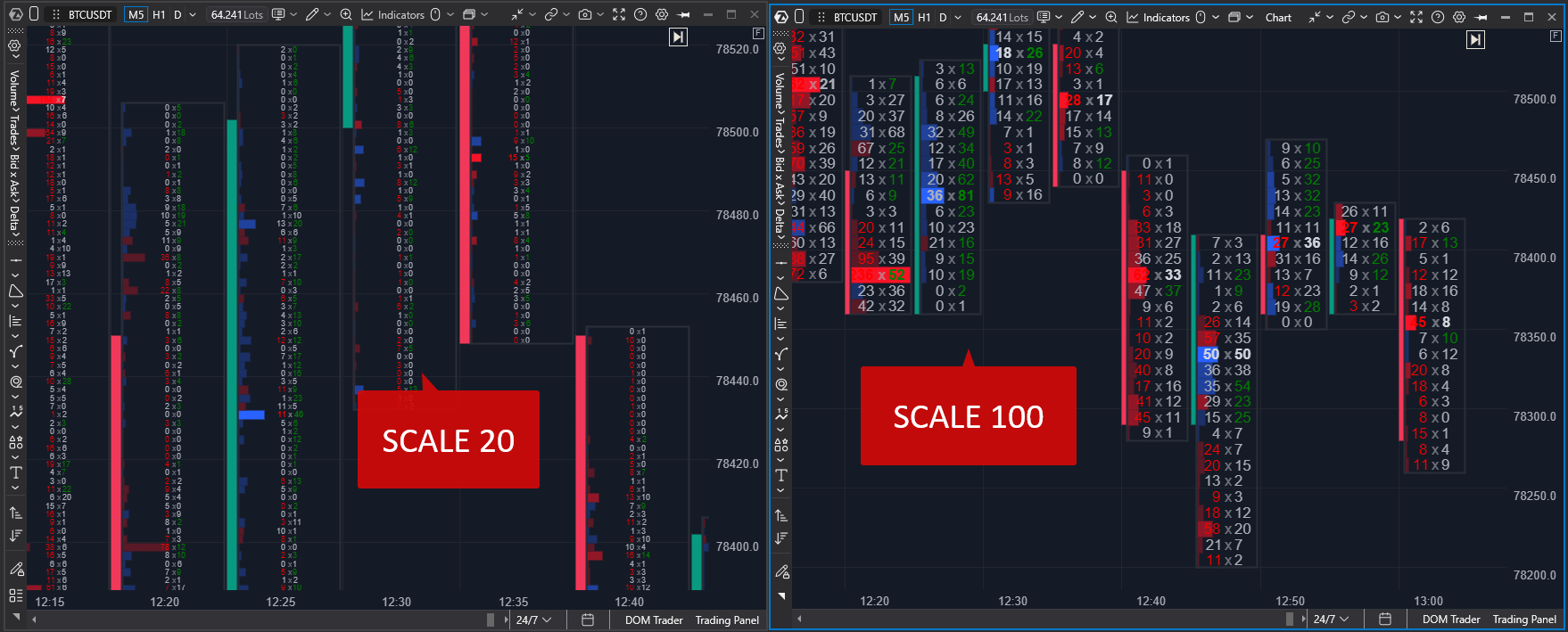Select the text tool in the right window sidebar

coord(781,475)
